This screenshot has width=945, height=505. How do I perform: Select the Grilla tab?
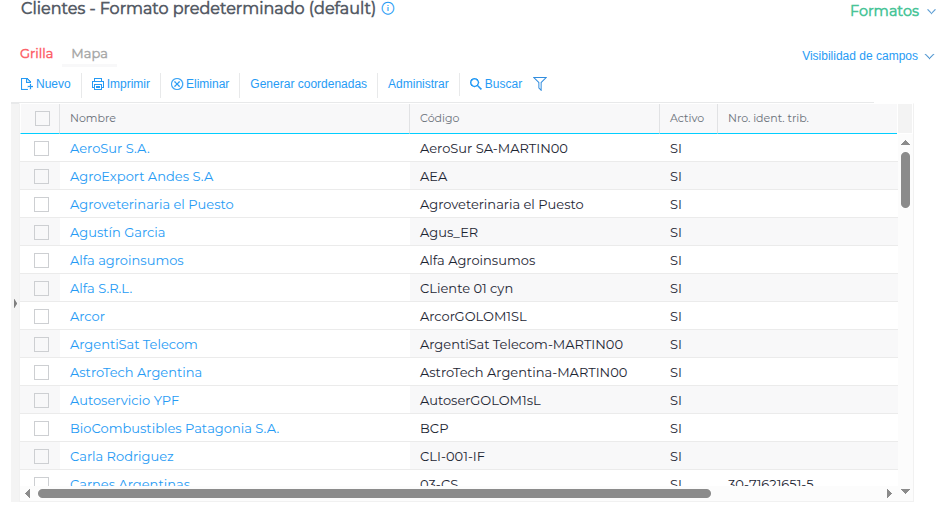36,54
